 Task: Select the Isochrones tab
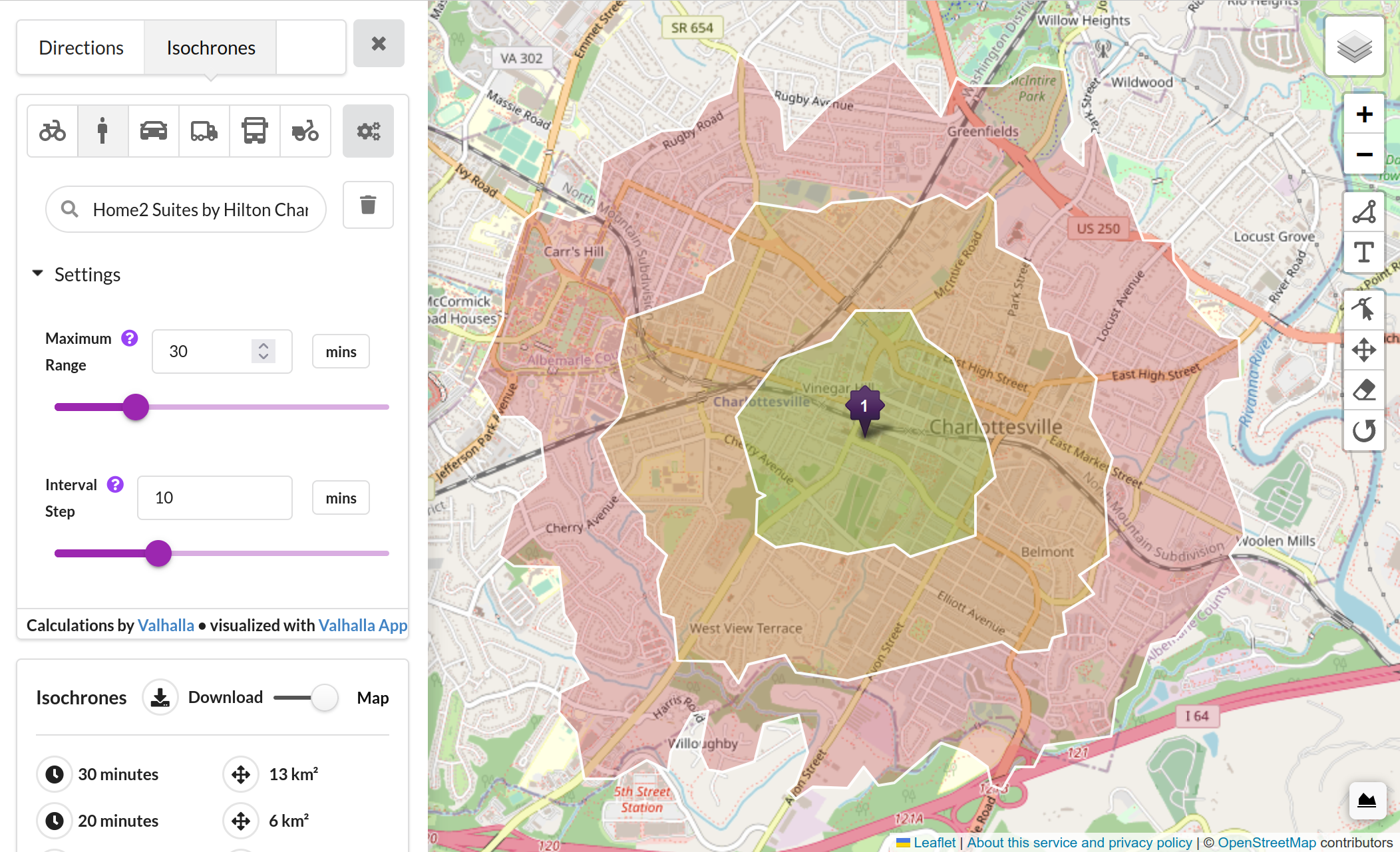(210, 47)
